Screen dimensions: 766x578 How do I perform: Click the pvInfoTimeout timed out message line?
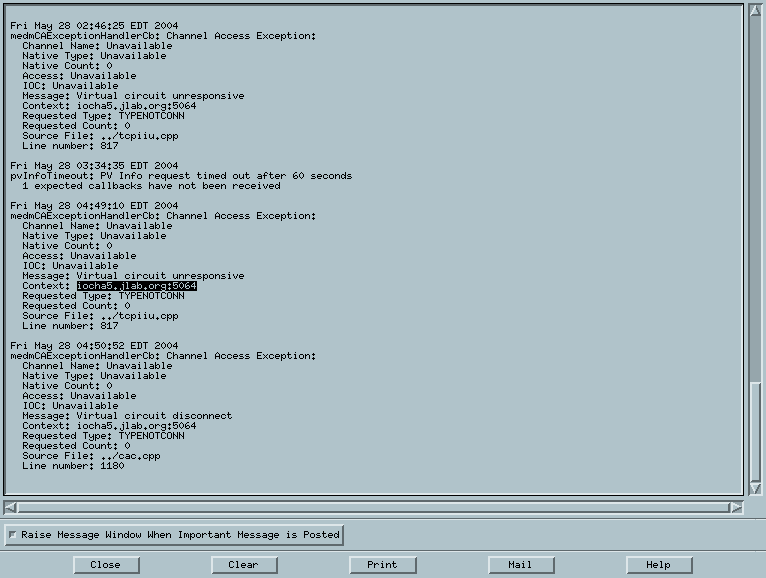pos(181,176)
